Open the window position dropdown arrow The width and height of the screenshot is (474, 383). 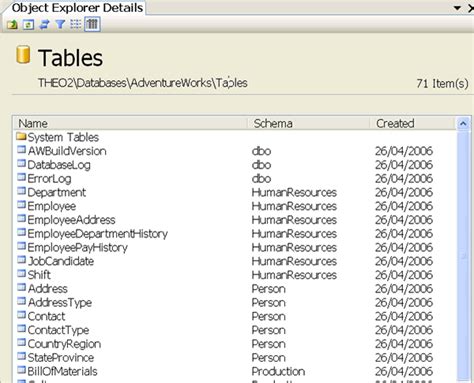click(457, 8)
